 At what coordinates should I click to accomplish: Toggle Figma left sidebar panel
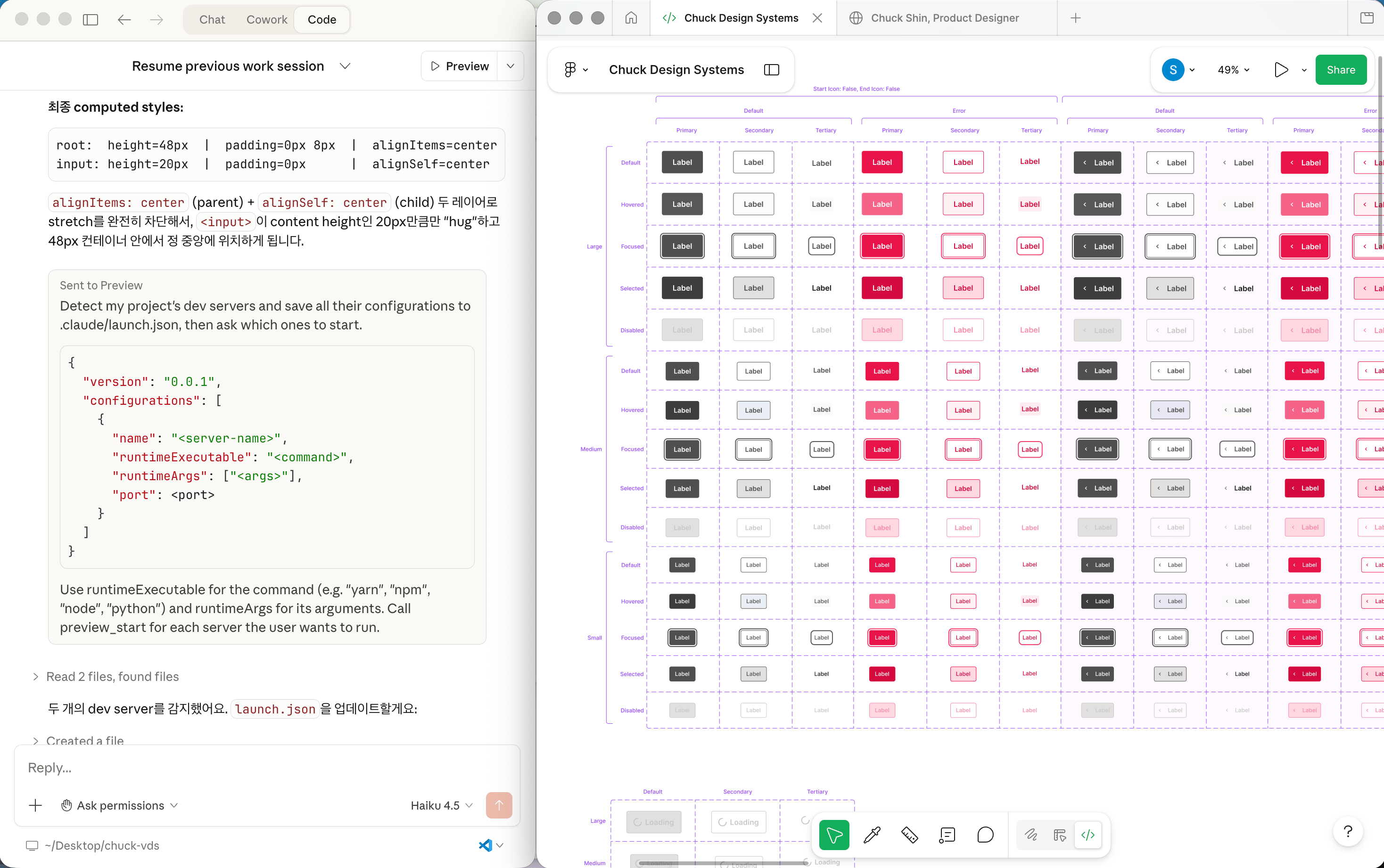tap(771, 69)
